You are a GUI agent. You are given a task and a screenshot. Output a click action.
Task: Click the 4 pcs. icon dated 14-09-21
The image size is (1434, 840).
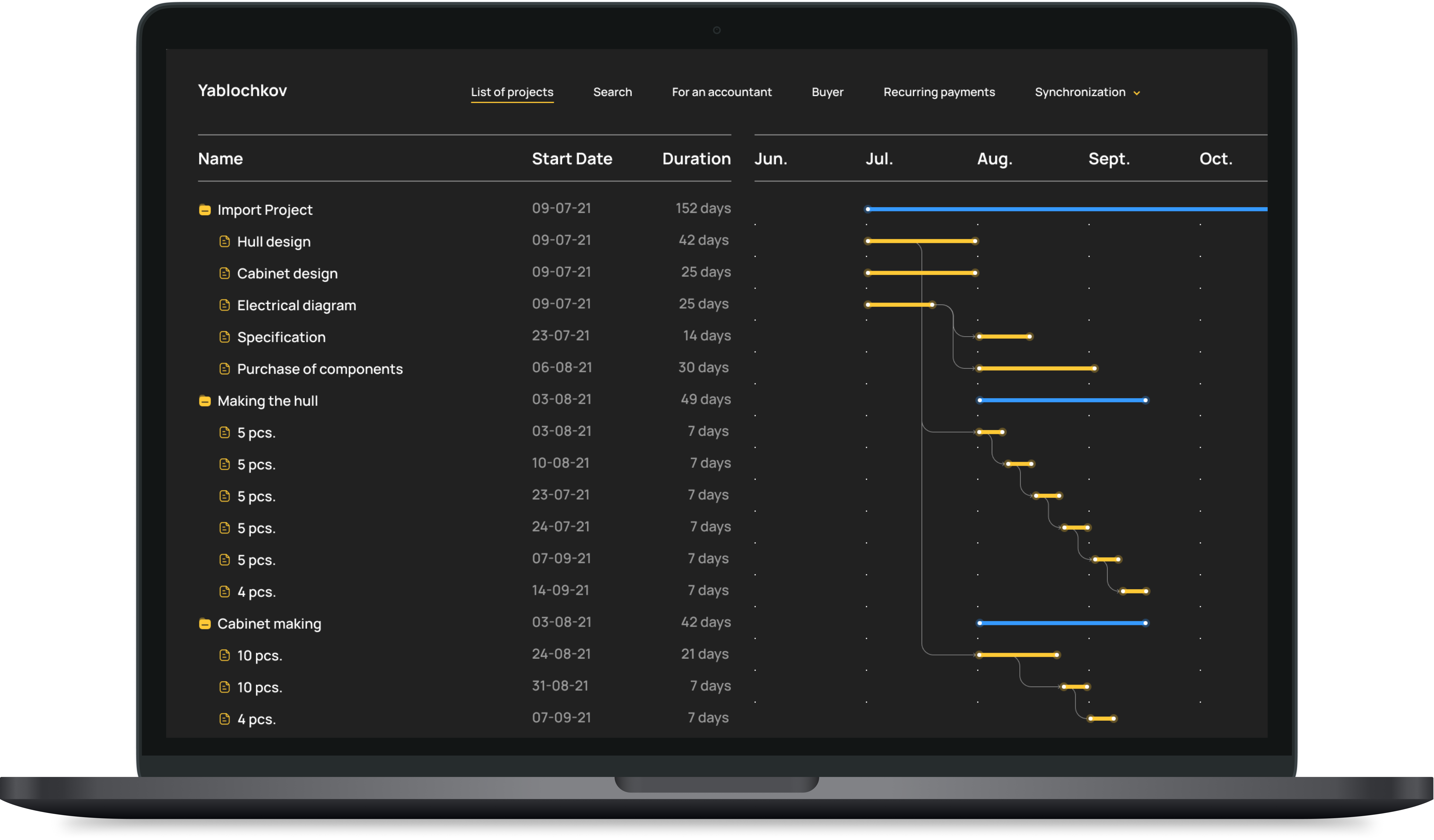click(225, 592)
